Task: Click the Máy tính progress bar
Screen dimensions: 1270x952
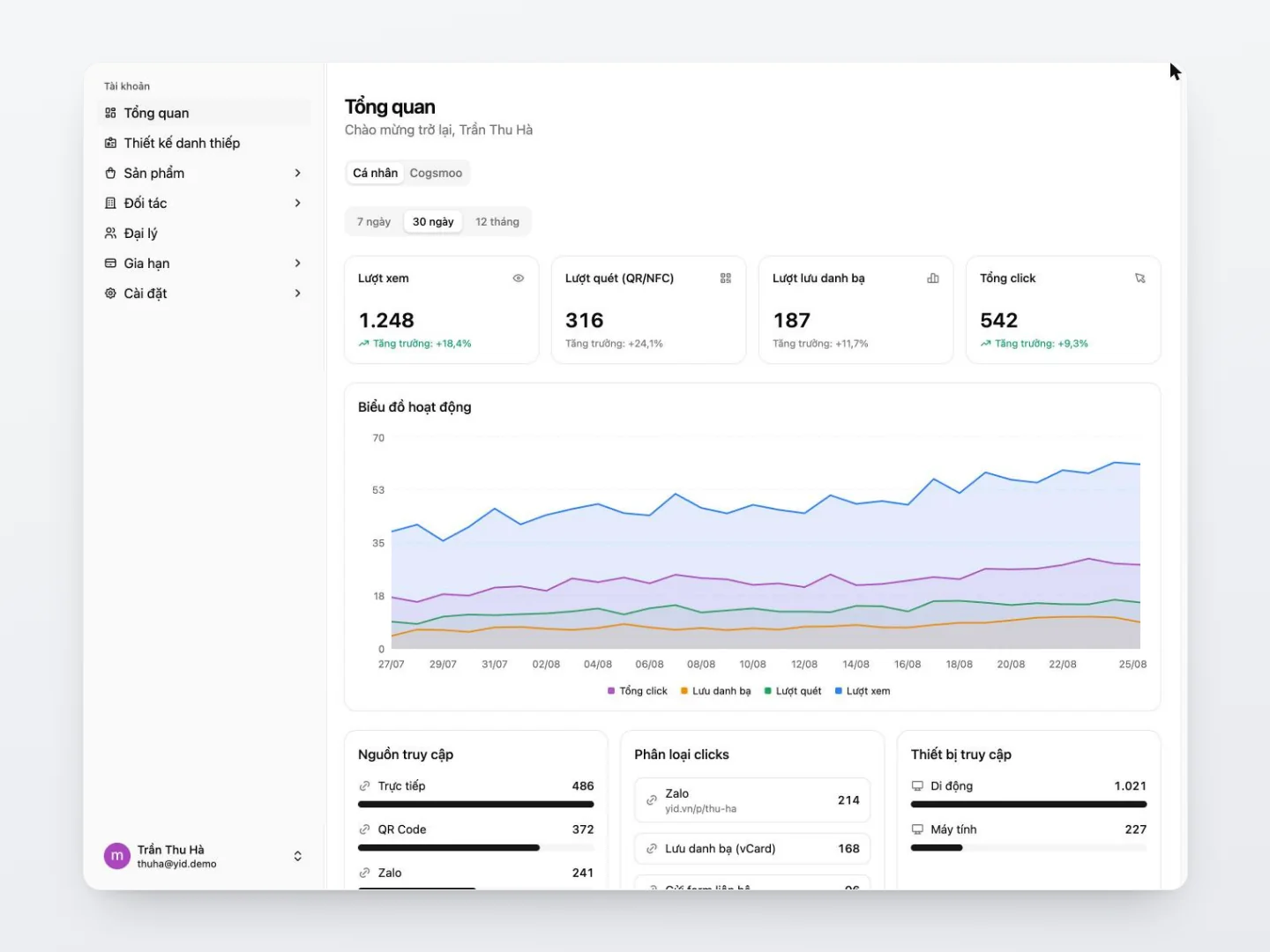Action: pyautogui.click(x=1029, y=848)
